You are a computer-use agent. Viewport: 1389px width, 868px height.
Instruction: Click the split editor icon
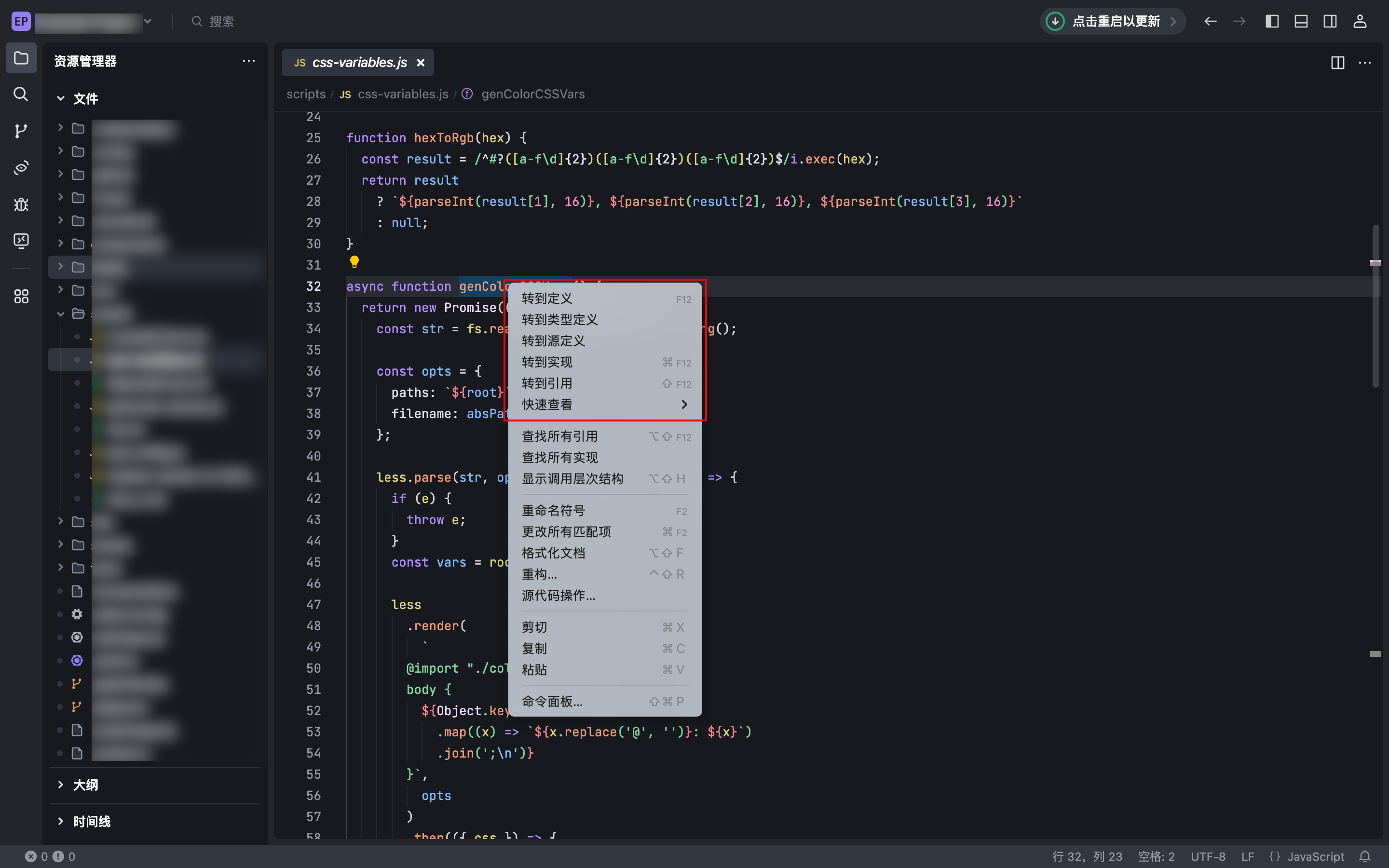[x=1337, y=63]
